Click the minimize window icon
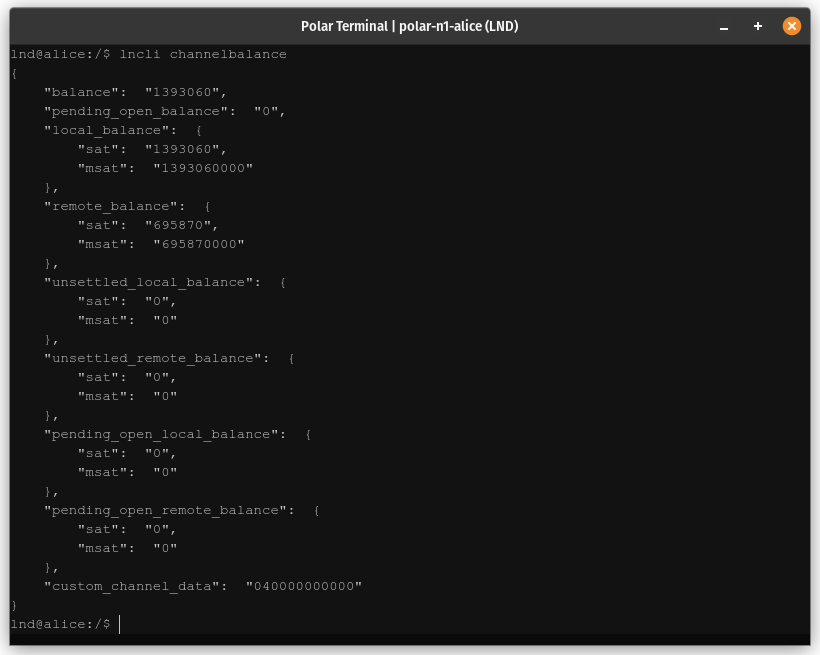Viewport: 820px width, 655px height. (723, 26)
